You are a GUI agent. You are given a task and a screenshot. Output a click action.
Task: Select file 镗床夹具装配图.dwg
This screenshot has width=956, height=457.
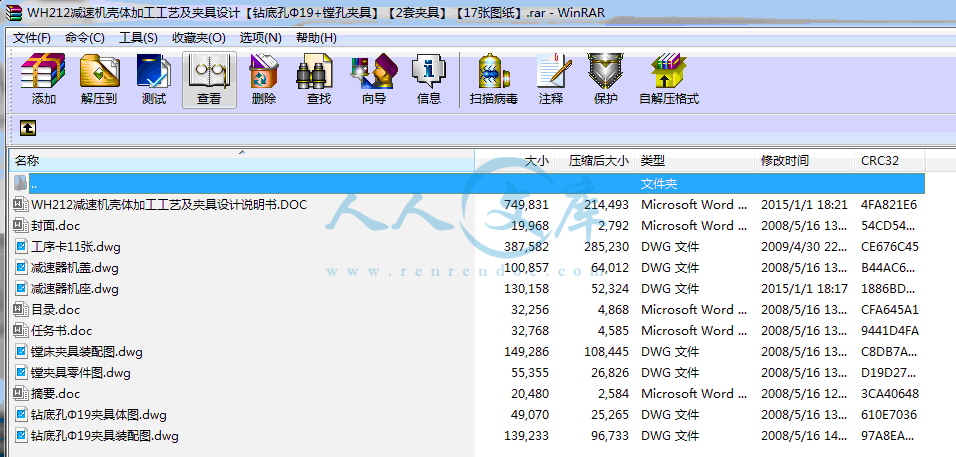[87, 352]
